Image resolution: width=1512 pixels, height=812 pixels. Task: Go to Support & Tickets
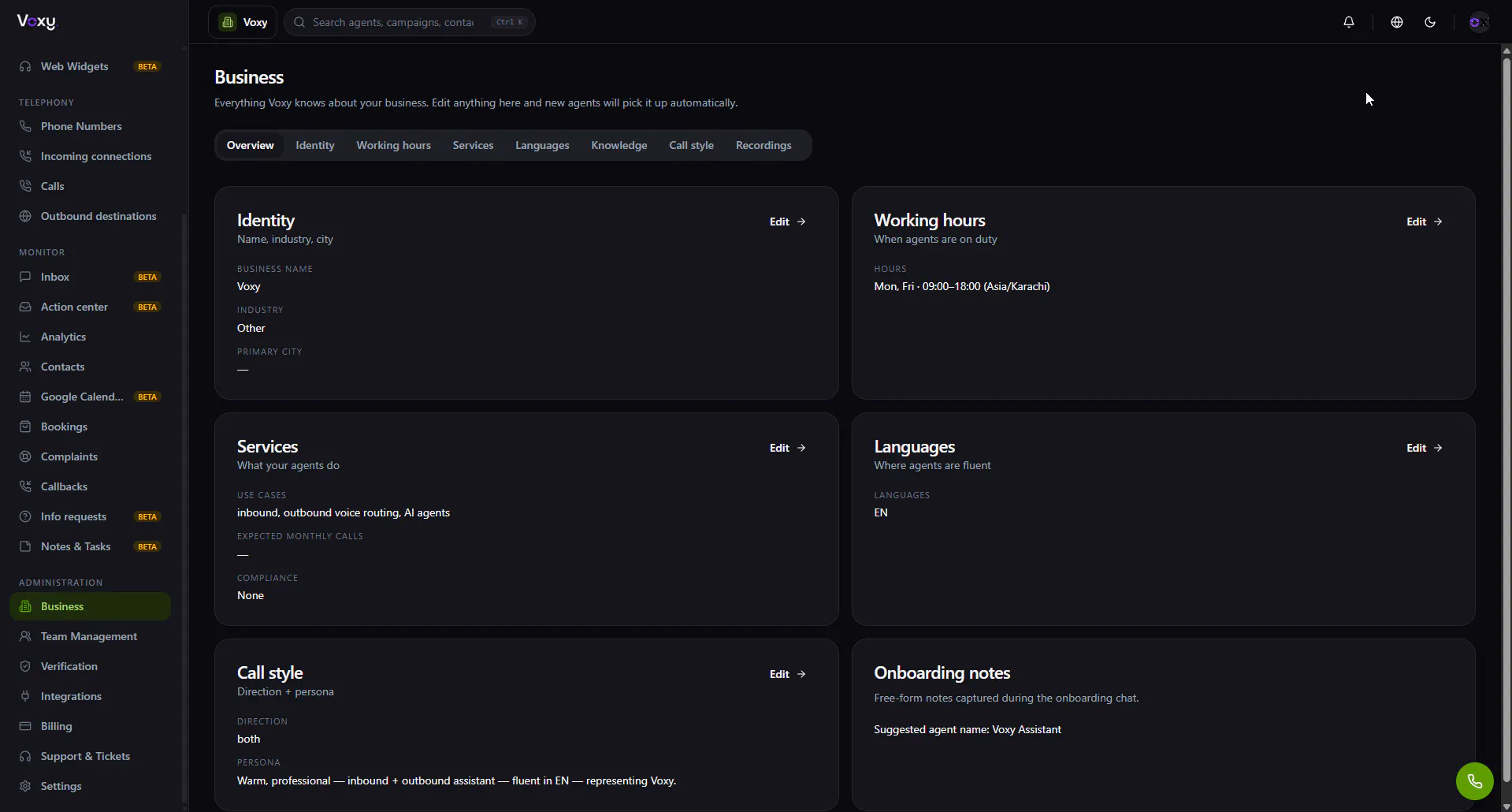90,756
